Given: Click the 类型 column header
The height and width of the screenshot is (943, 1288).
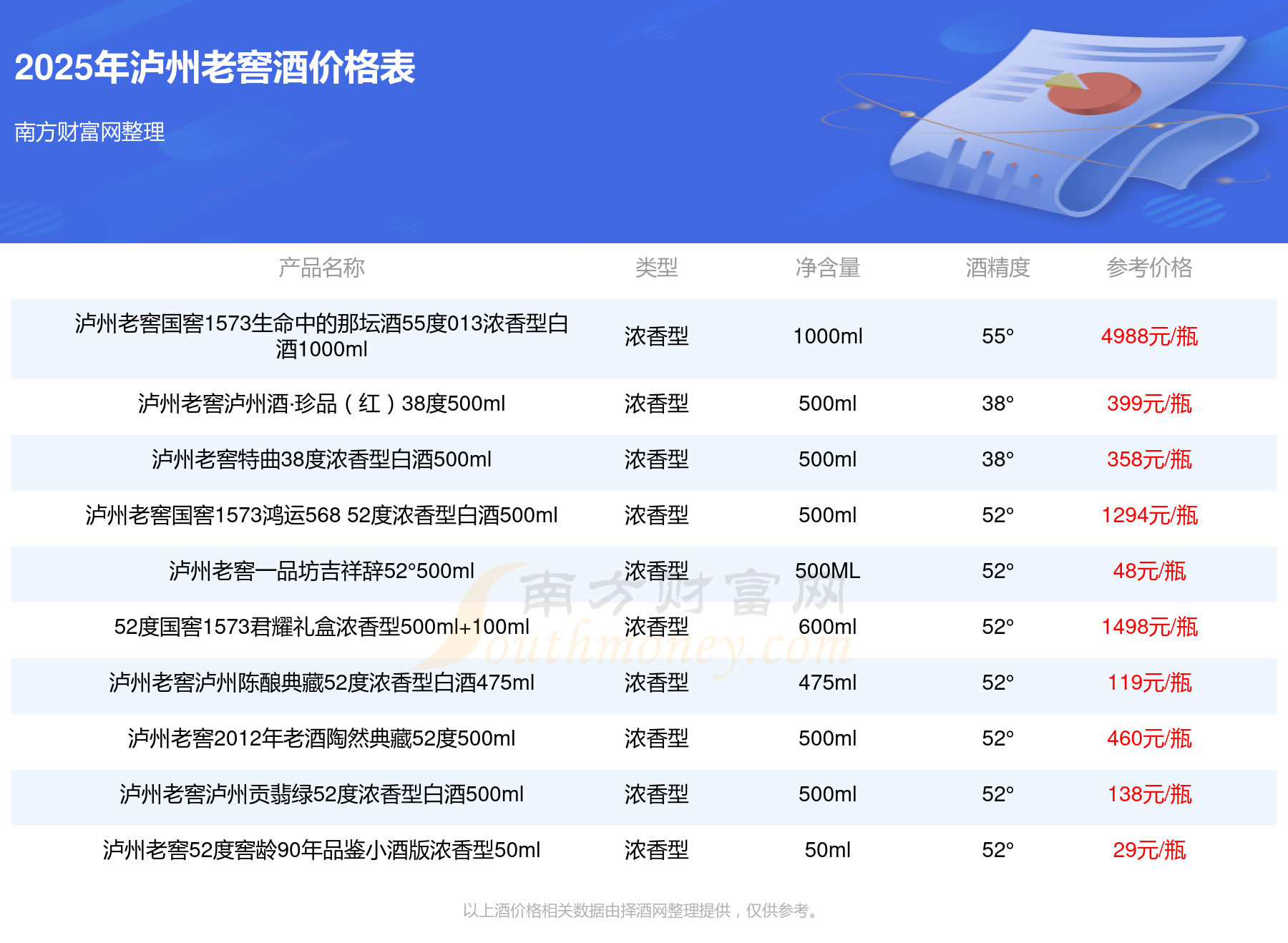Looking at the screenshot, I should click(656, 268).
